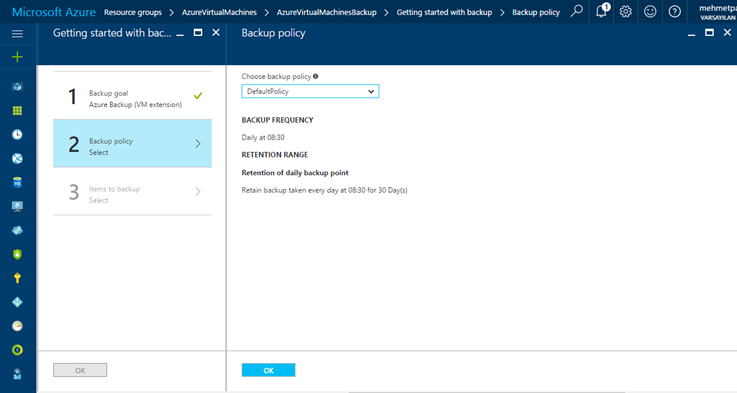Open All resources green grid icon

(17, 110)
